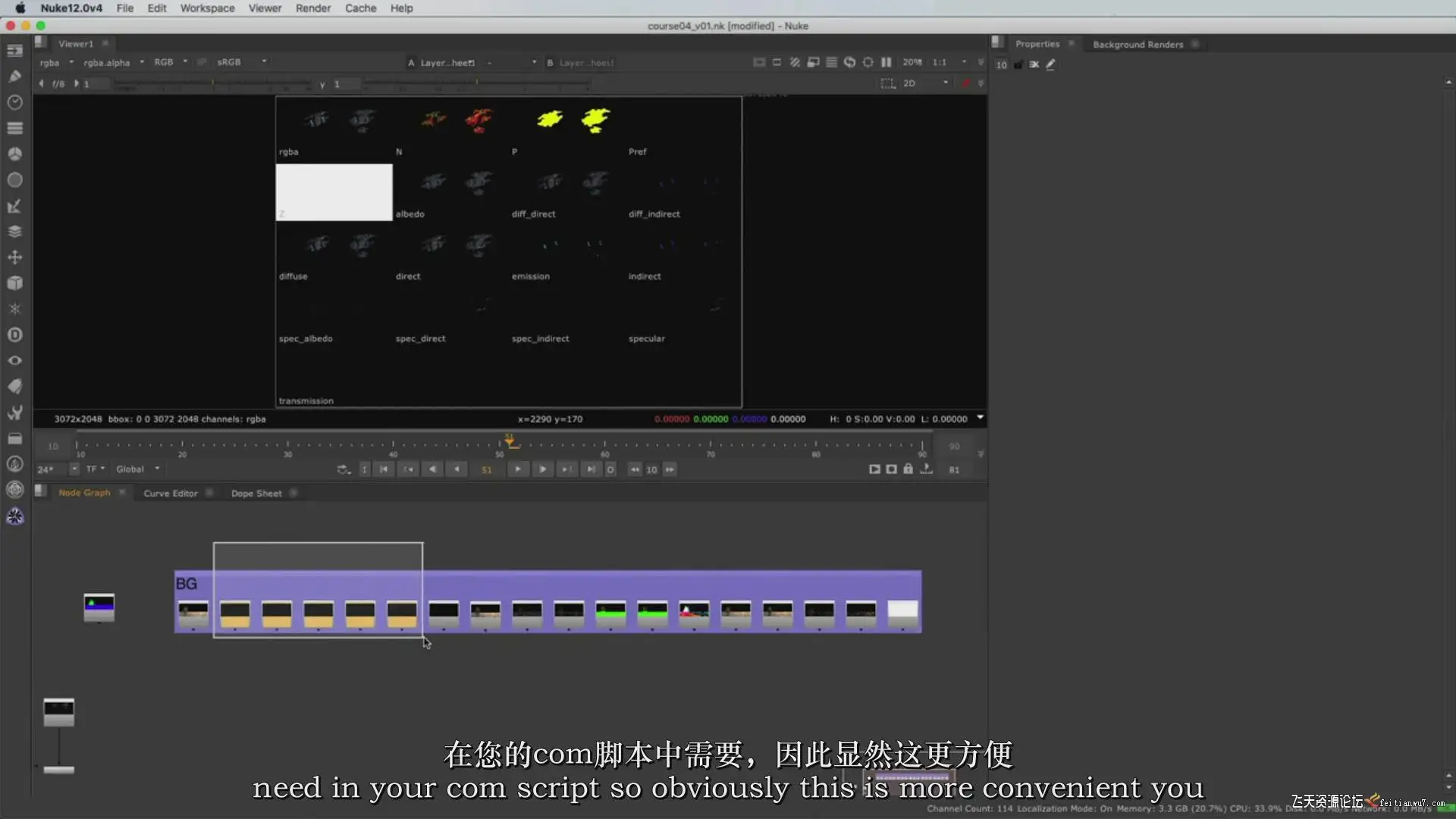Viewport: 1456px width, 819px height.
Task: Open the Time clock toolbar menu
Action: [x=14, y=102]
